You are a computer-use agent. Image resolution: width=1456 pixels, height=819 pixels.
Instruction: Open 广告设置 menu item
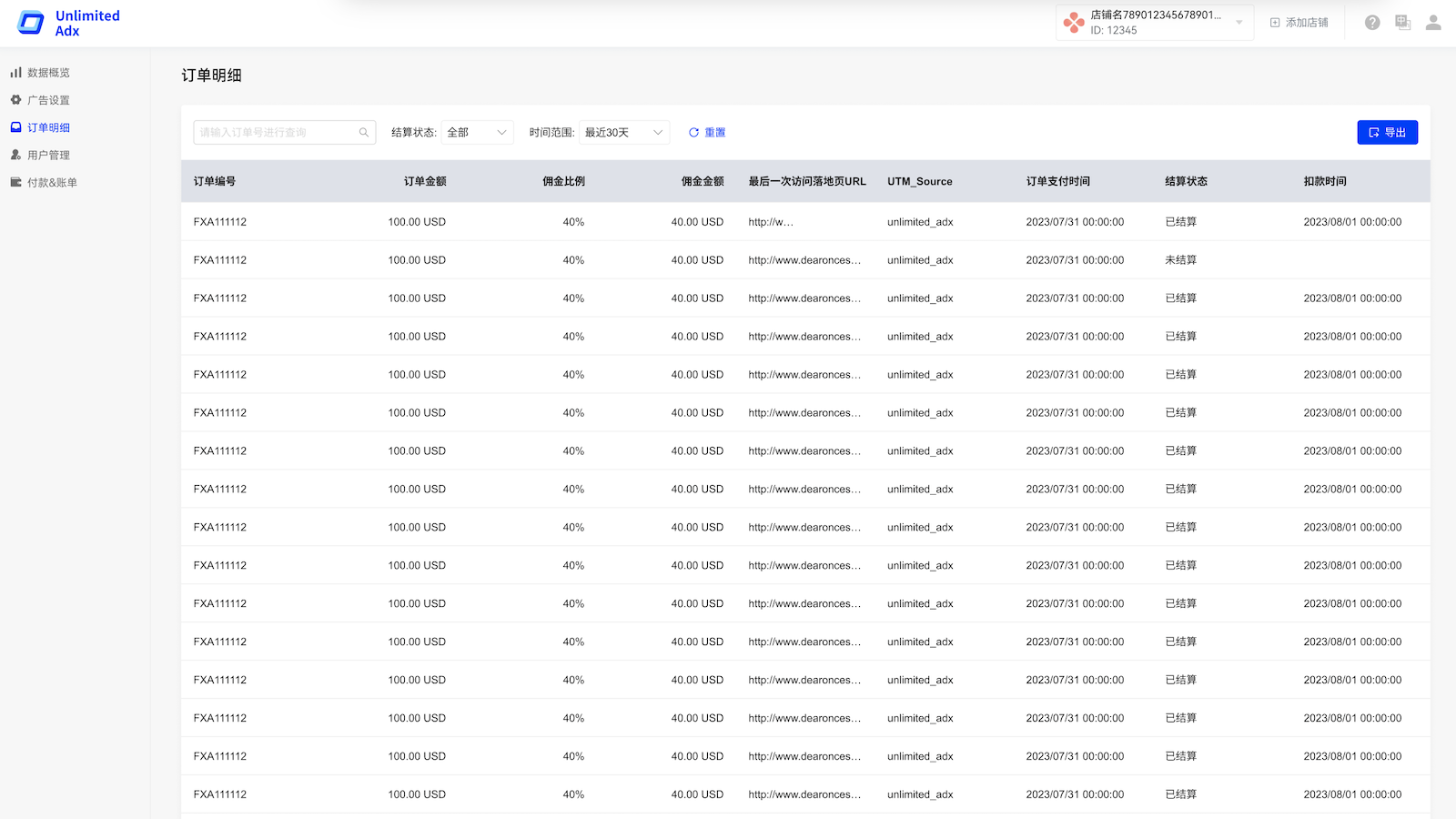coord(48,100)
